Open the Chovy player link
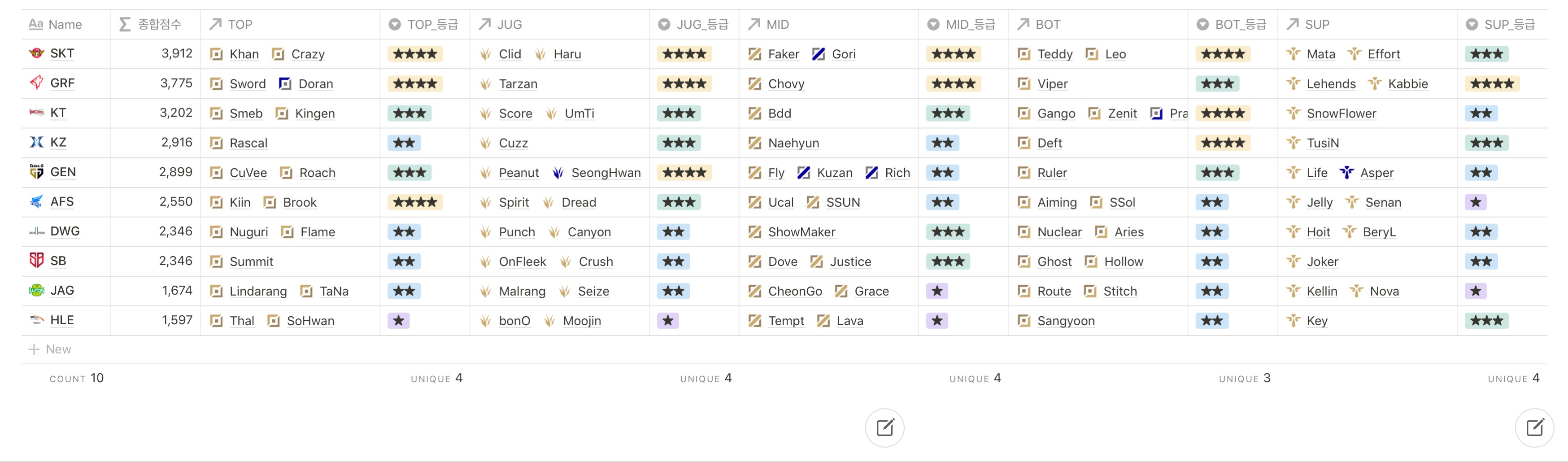The width and height of the screenshot is (1568, 462). [x=785, y=84]
